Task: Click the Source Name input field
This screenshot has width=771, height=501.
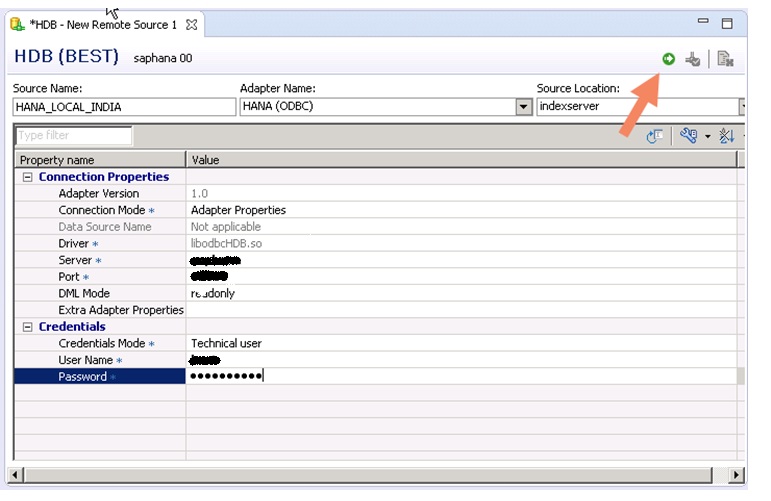Action: pyautogui.click(x=124, y=107)
